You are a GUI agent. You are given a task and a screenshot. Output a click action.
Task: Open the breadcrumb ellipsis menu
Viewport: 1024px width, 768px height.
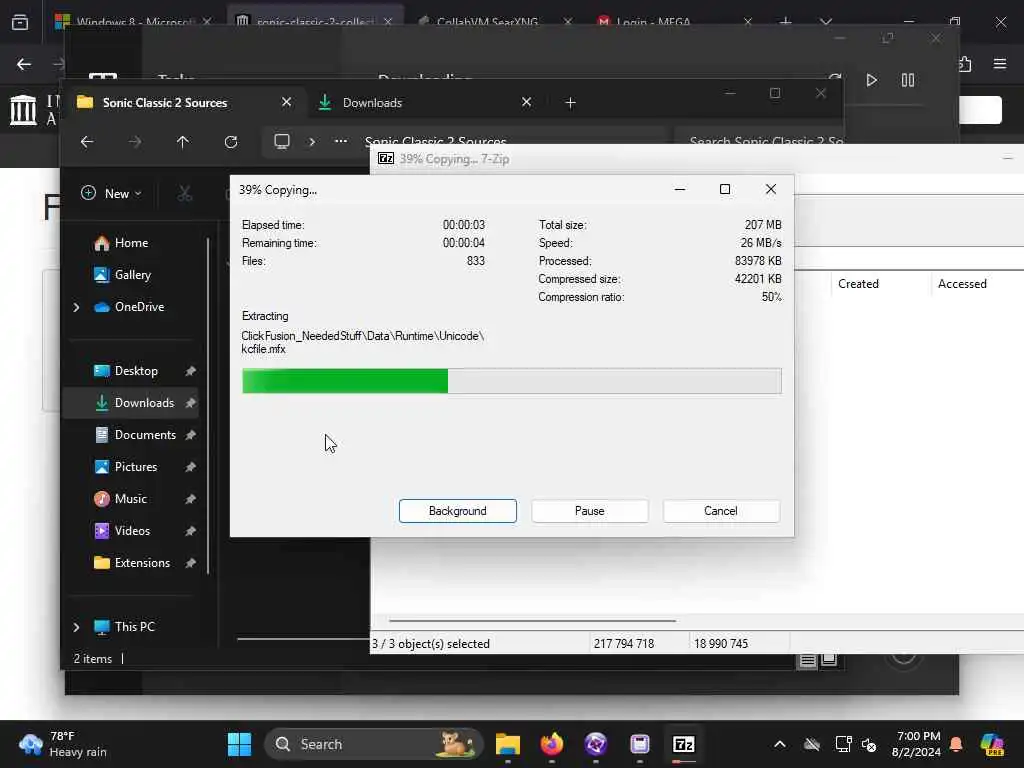pos(341,141)
